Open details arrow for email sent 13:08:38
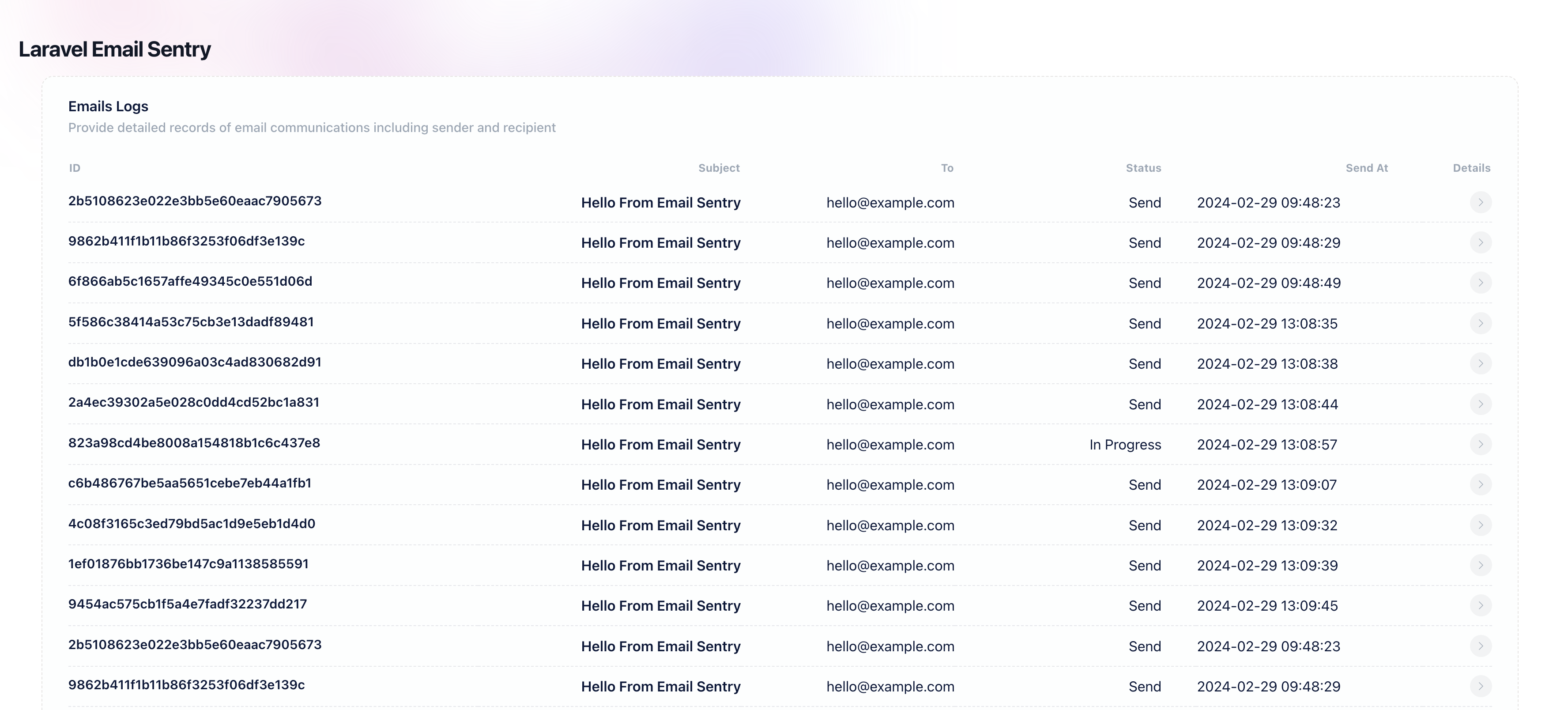This screenshot has width=1568, height=710. (x=1480, y=363)
